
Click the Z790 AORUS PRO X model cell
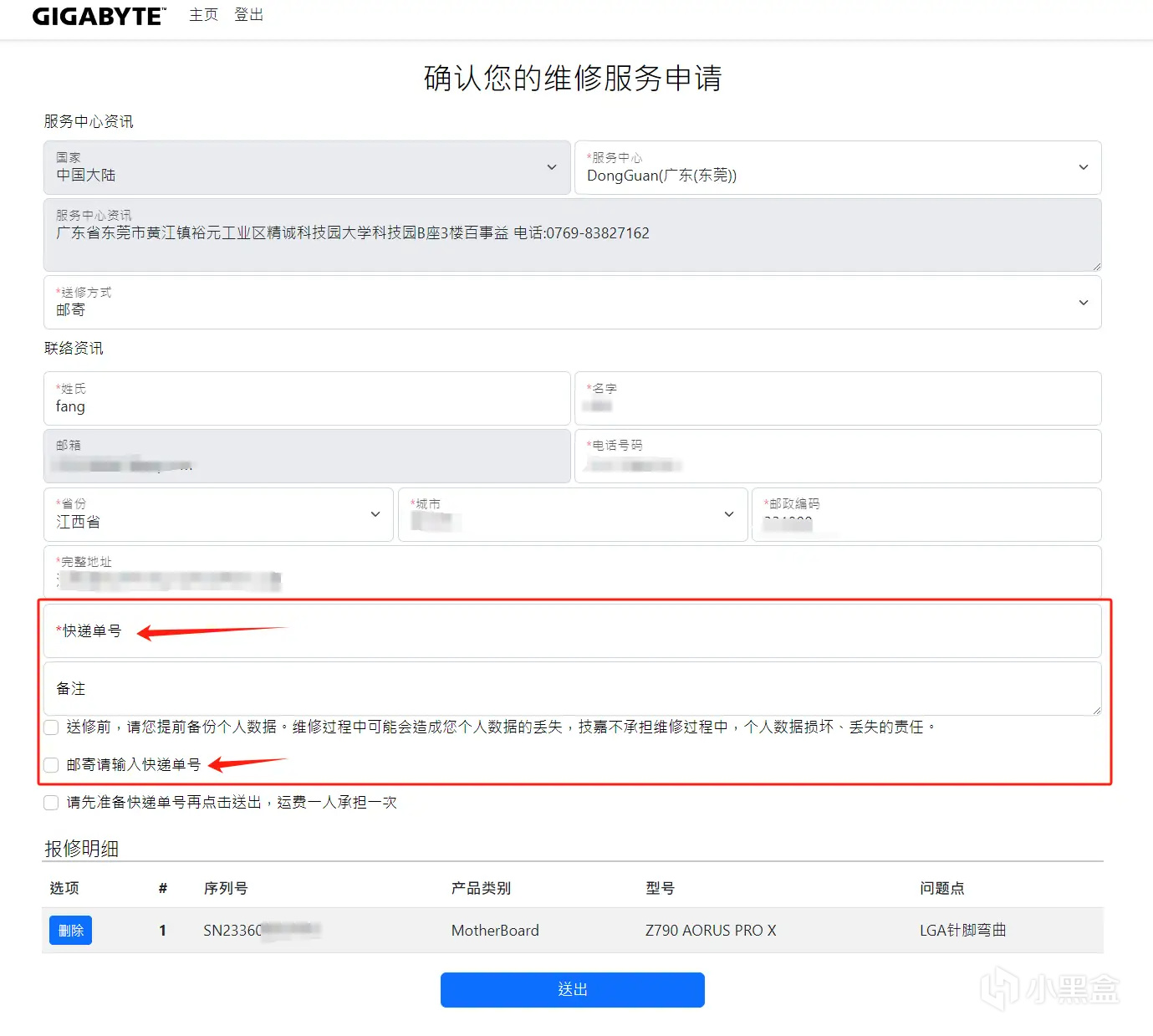click(711, 931)
